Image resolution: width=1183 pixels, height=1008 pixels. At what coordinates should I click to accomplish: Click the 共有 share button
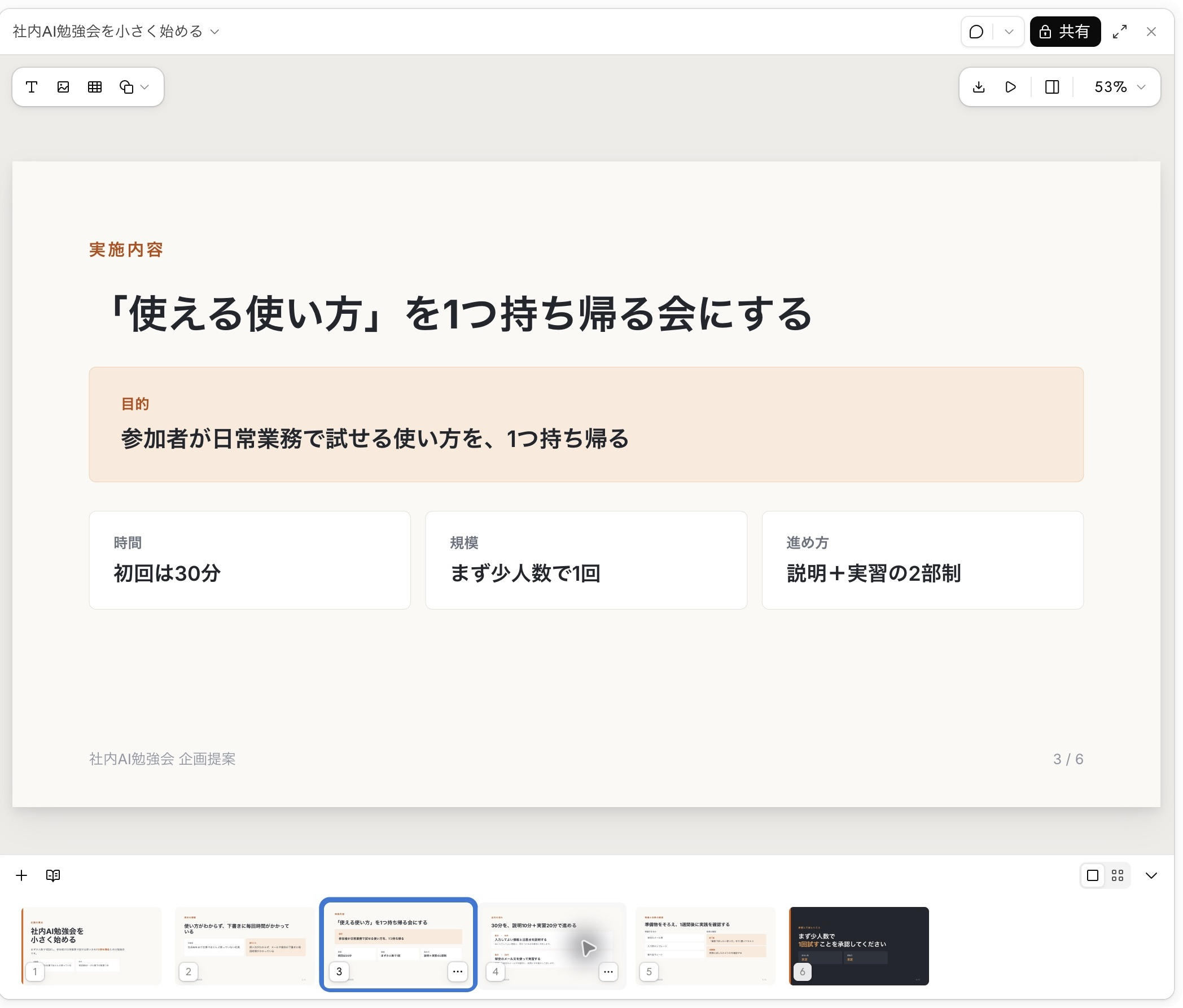[x=1065, y=32]
